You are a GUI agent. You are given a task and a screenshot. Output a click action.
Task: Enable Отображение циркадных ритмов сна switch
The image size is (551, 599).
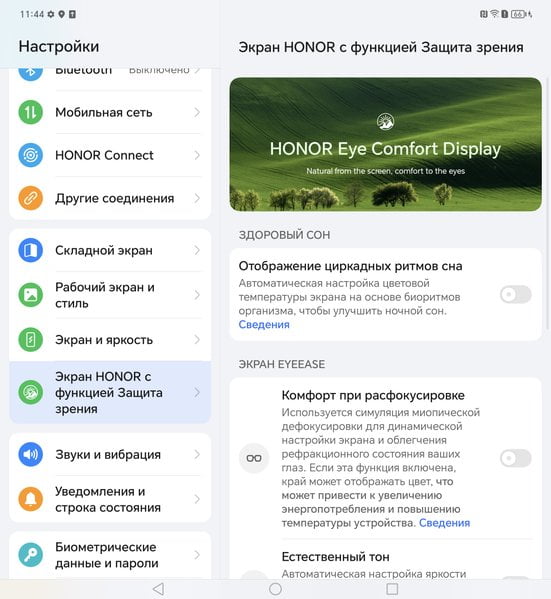pos(515,295)
